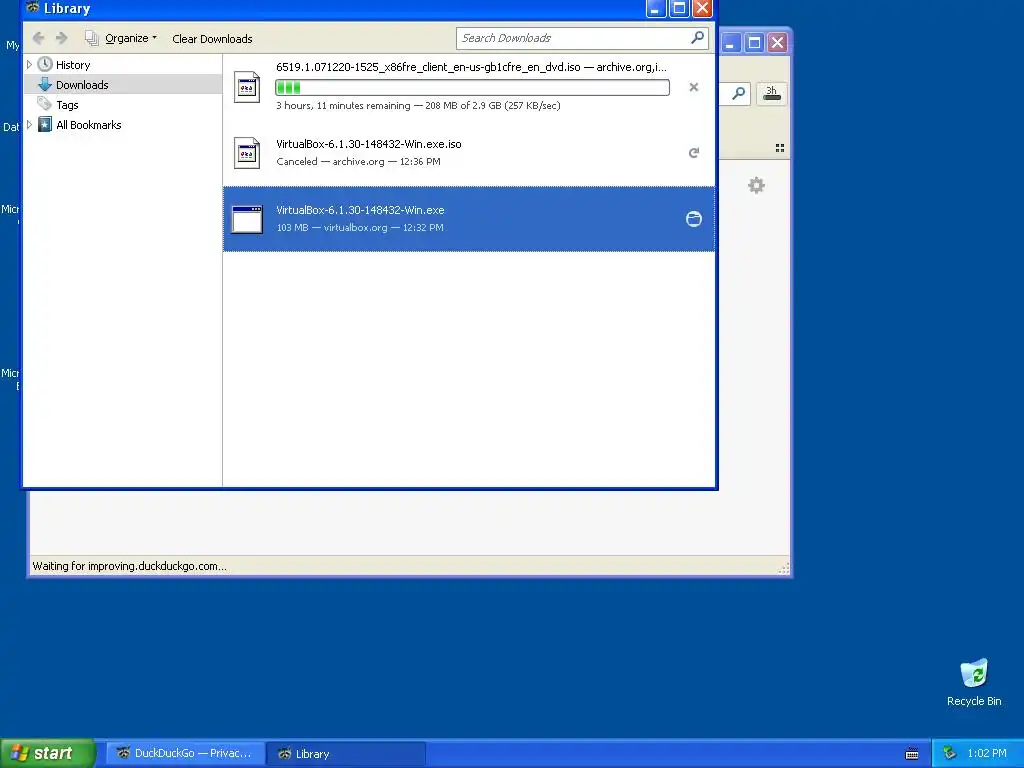Screen dimensions: 1024x768
Task: Select History in the sidebar
Action: pos(72,65)
